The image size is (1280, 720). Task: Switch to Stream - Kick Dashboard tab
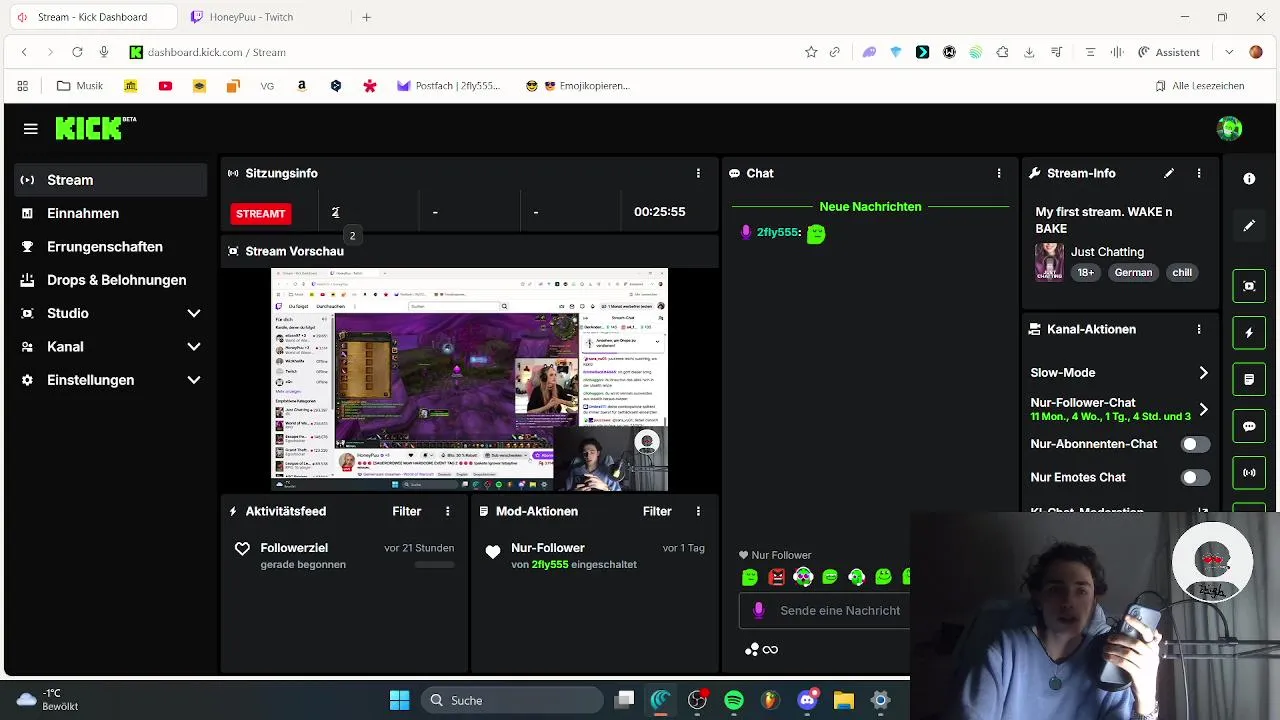click(92, 17)
